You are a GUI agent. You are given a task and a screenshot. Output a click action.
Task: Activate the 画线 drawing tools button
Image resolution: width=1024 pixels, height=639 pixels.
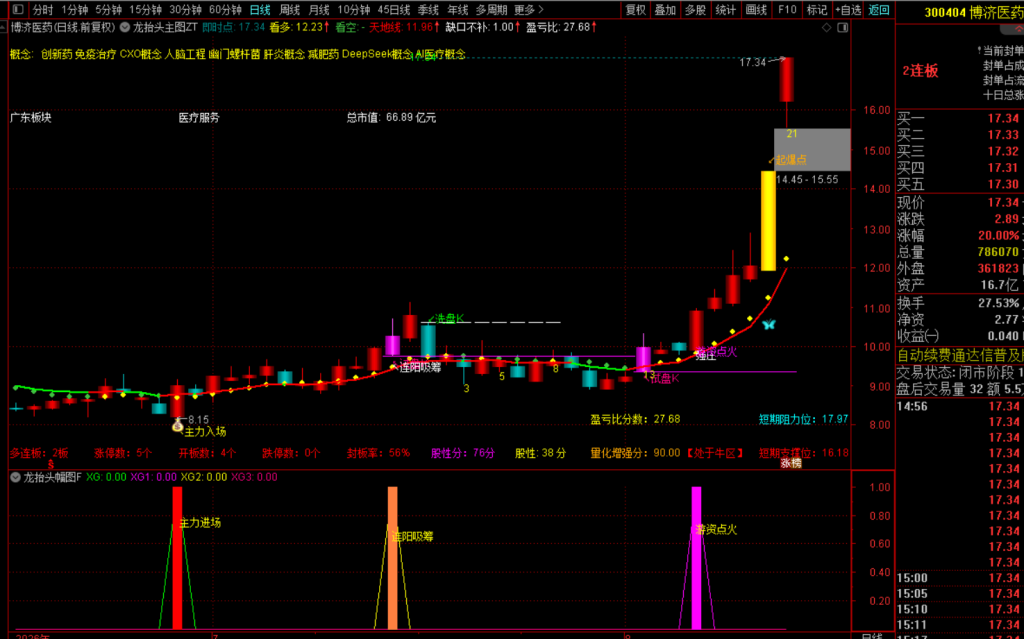pos(756,10)
